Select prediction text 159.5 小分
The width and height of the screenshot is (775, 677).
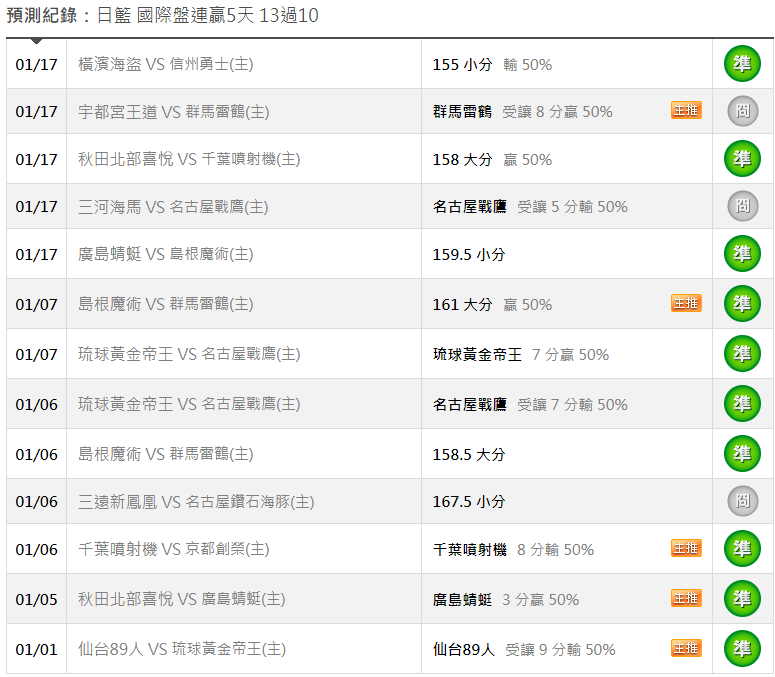(x=469, y=254)
